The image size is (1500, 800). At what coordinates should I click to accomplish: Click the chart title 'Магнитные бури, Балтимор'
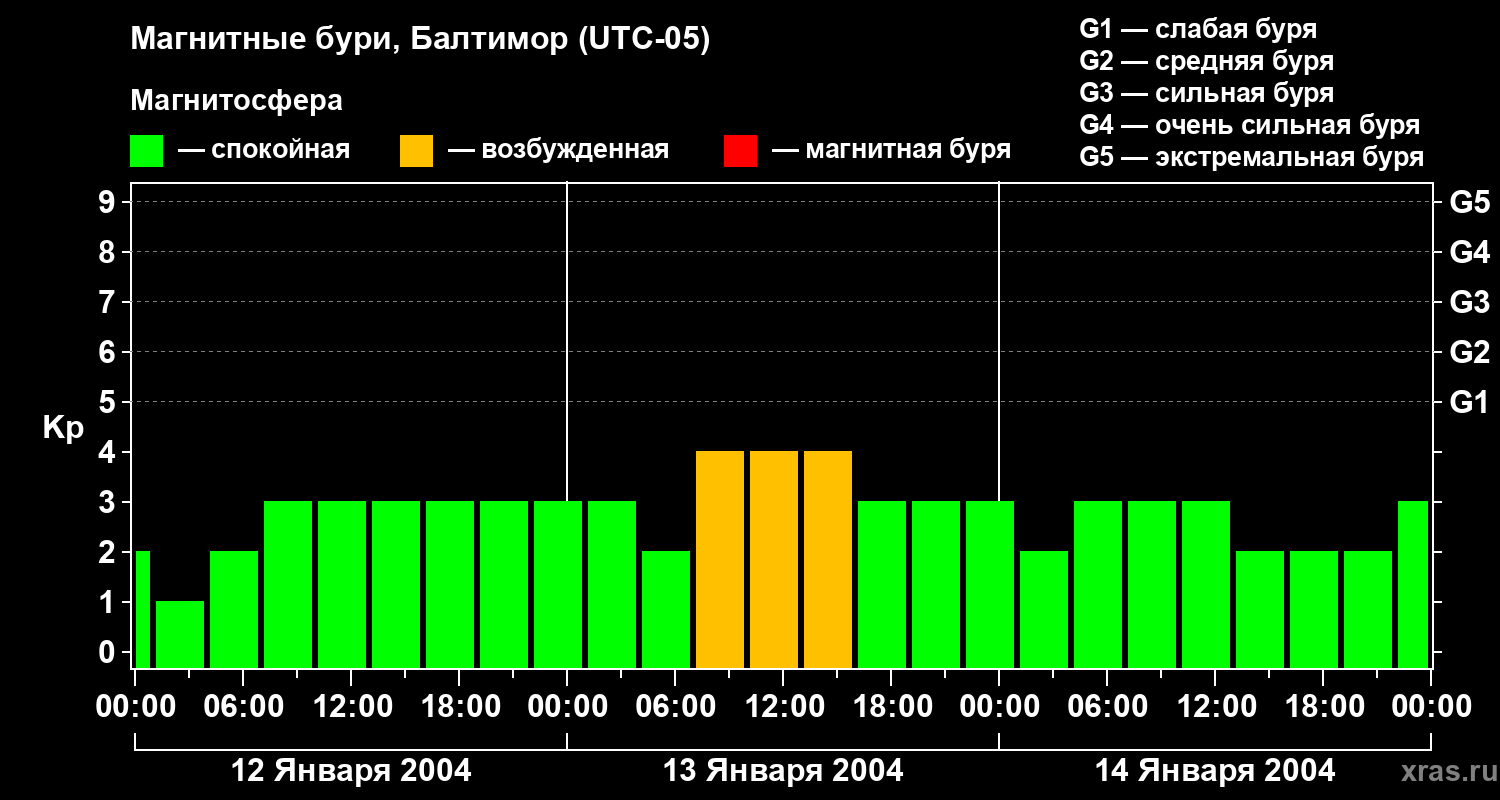coord(420,40)
